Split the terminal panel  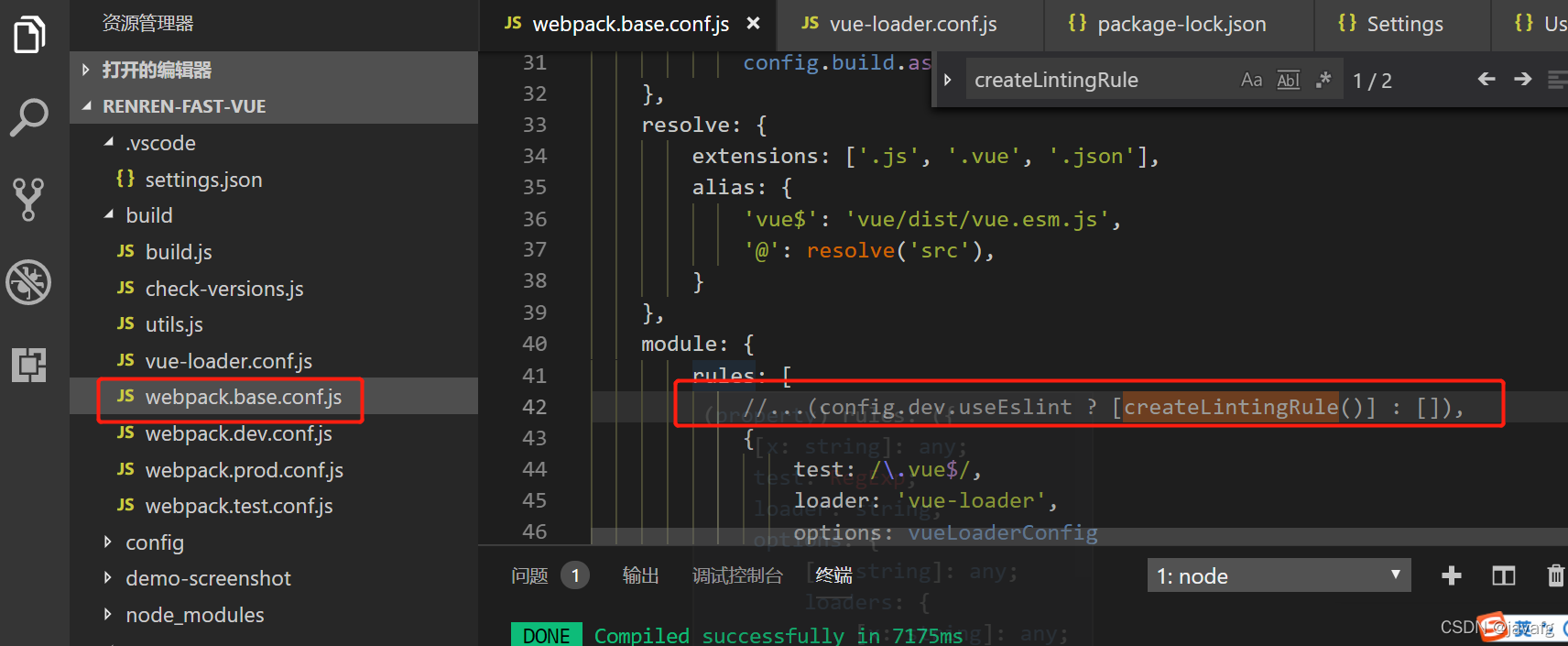1504,575
